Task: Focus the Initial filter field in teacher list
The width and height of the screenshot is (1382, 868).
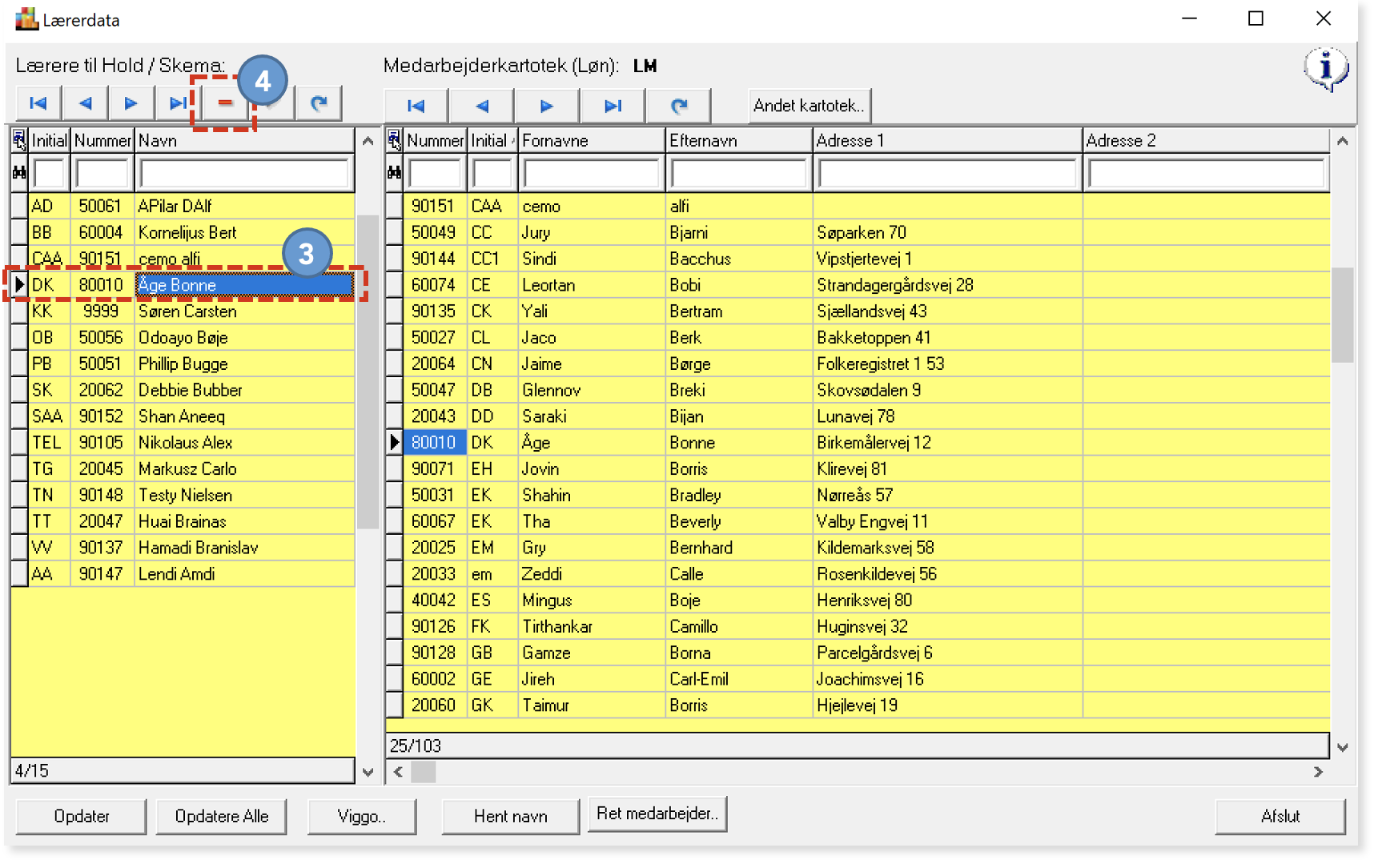Action: click(49, 173)
